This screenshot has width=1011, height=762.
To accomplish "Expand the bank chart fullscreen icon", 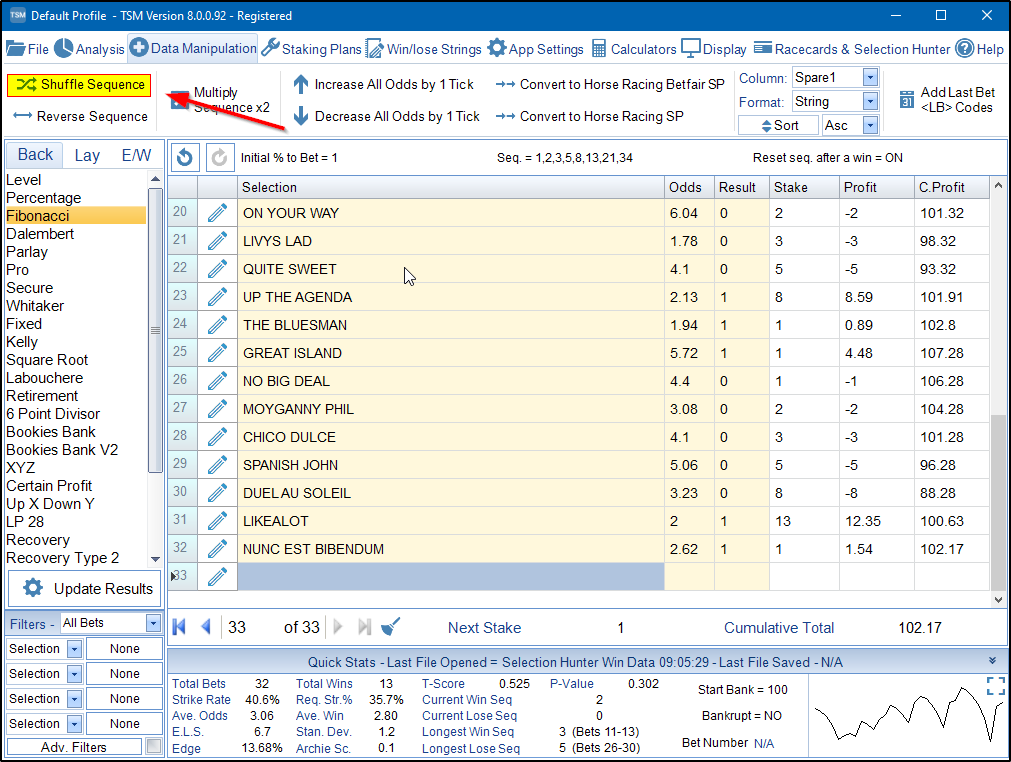I will click(x=995, y=685).
